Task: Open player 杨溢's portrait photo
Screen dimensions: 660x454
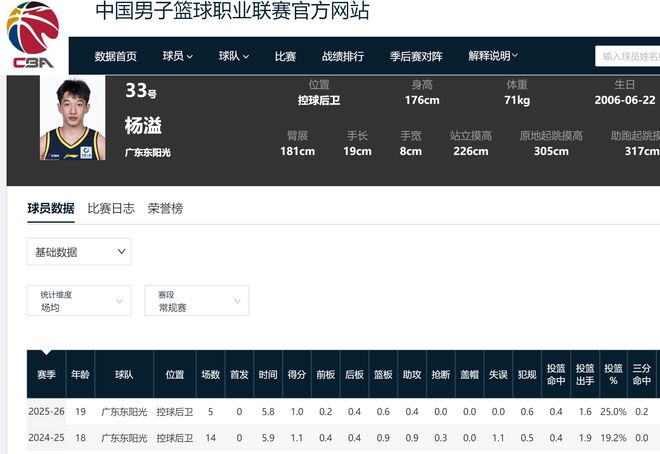Action: coord(72,120)
